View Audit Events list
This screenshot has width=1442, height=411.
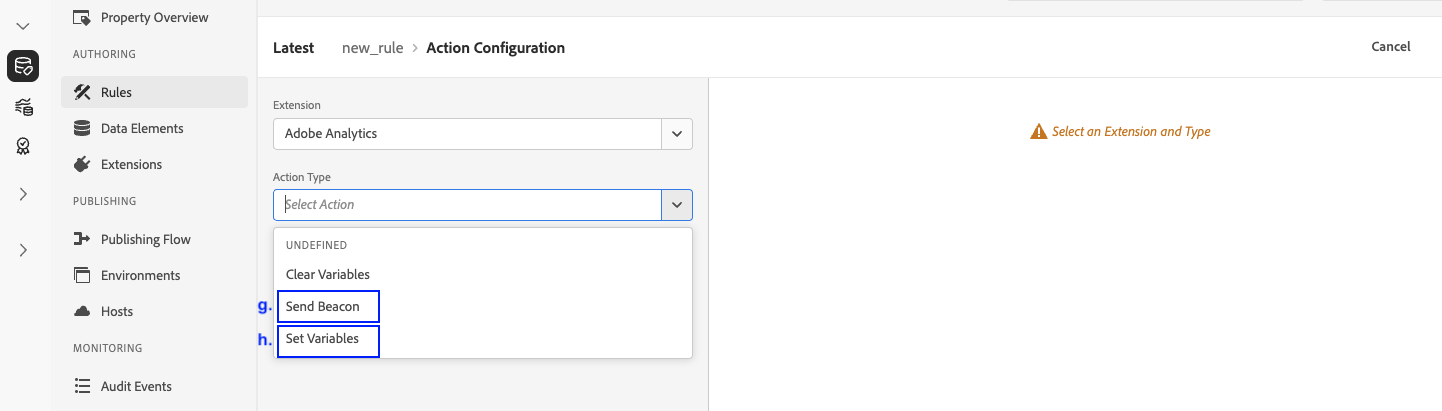(135, 386)
